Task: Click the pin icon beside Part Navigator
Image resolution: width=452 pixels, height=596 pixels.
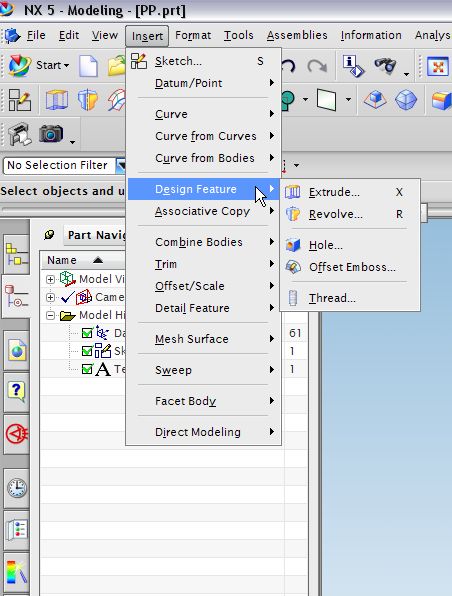Action: (49, 235)
